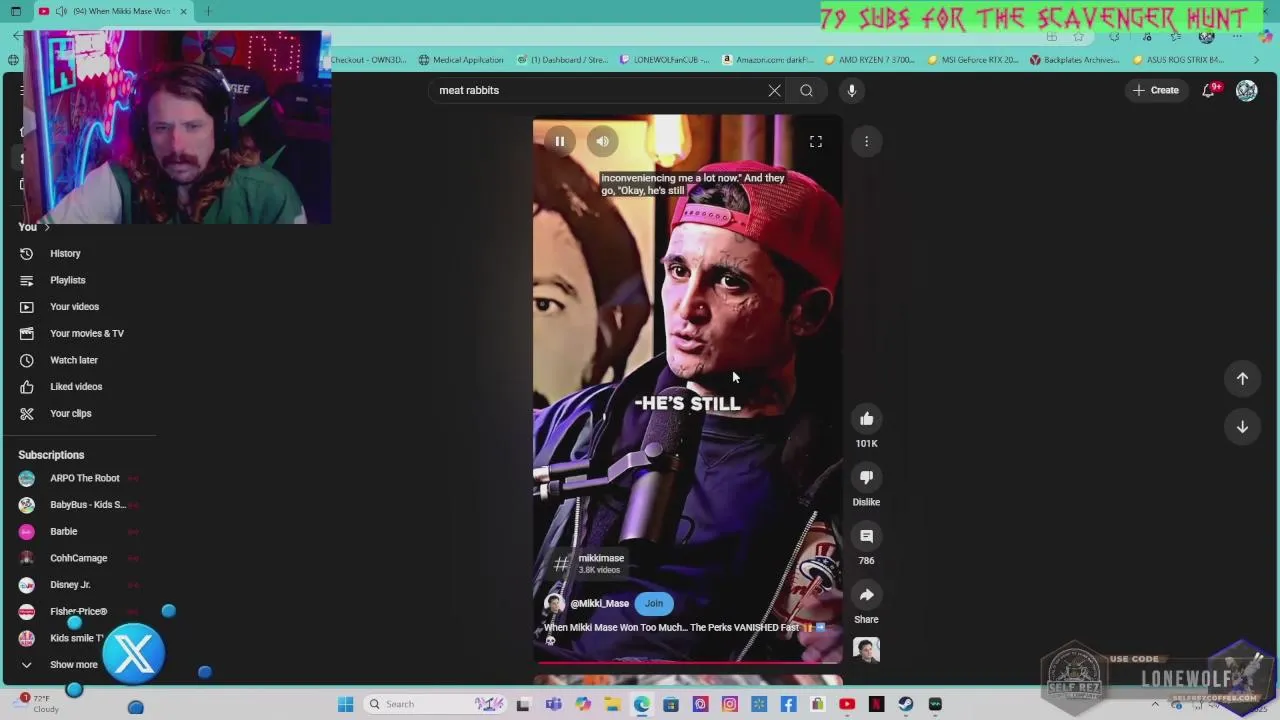Close the 'When Mikki Mase Won' browser tab
1280x720 pixels.
[183, 11]
